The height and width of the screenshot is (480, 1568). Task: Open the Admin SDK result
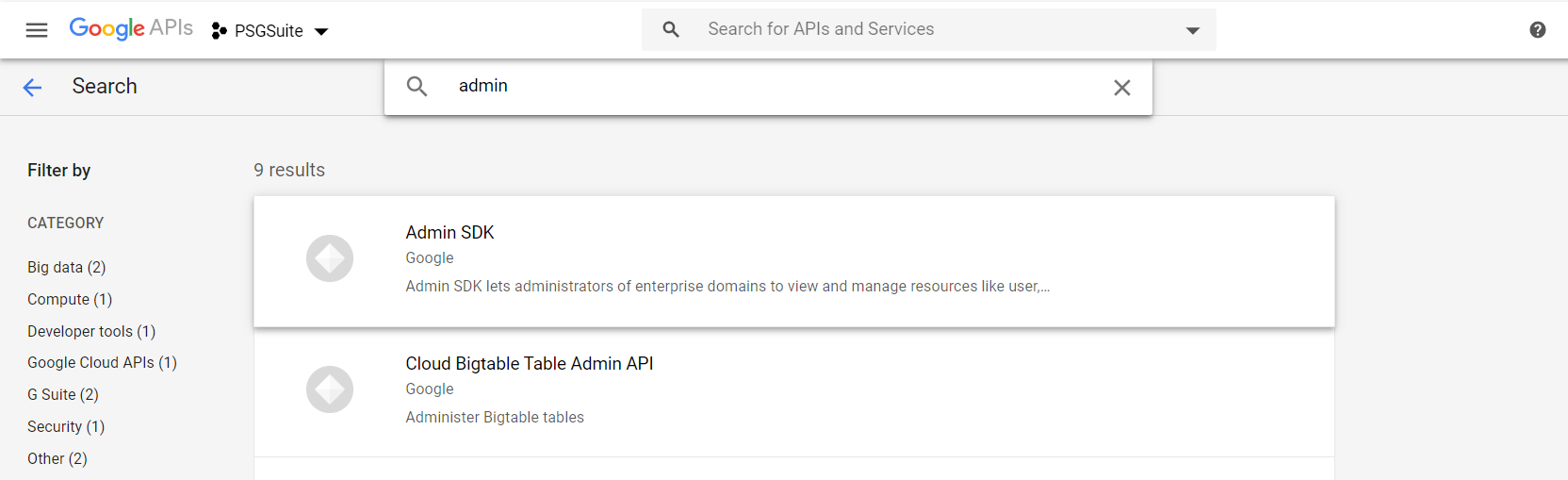click(449, 233)
